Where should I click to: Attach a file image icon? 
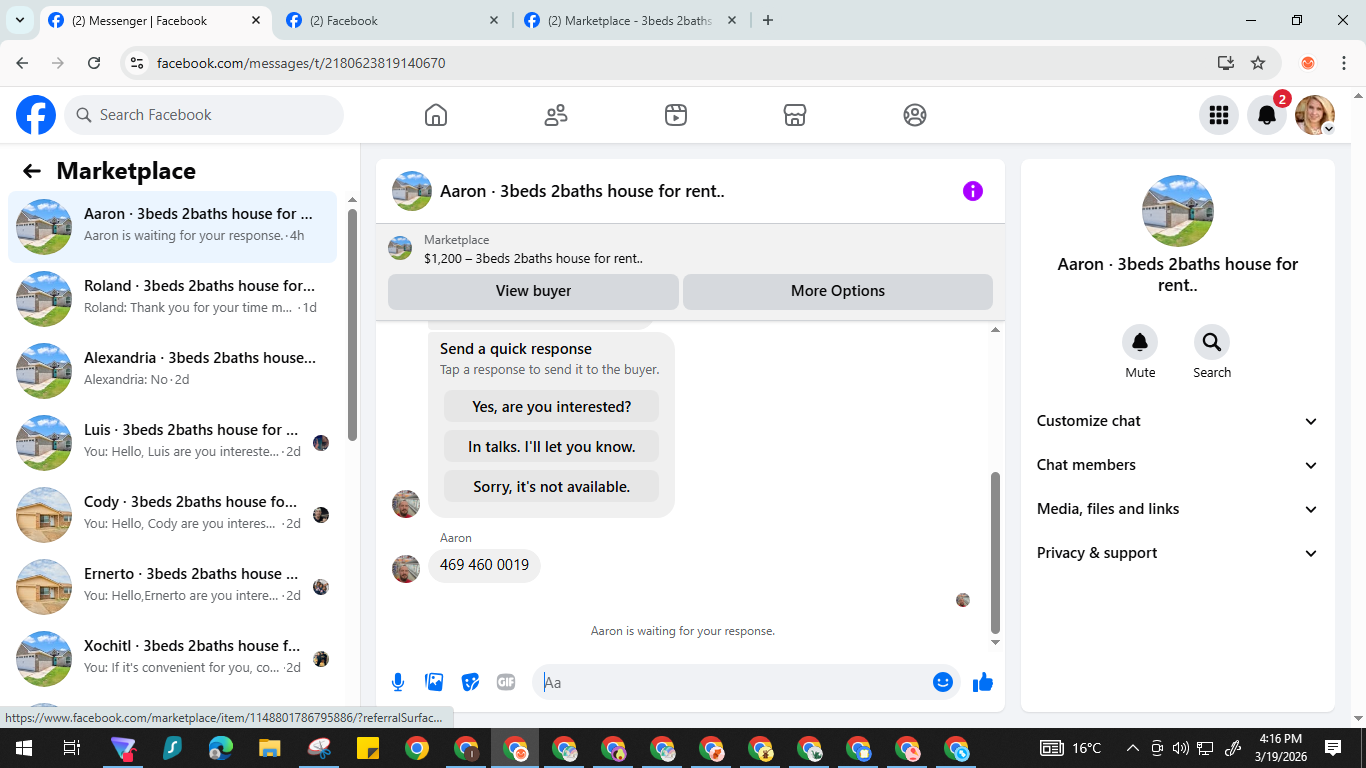coord(434,682)
